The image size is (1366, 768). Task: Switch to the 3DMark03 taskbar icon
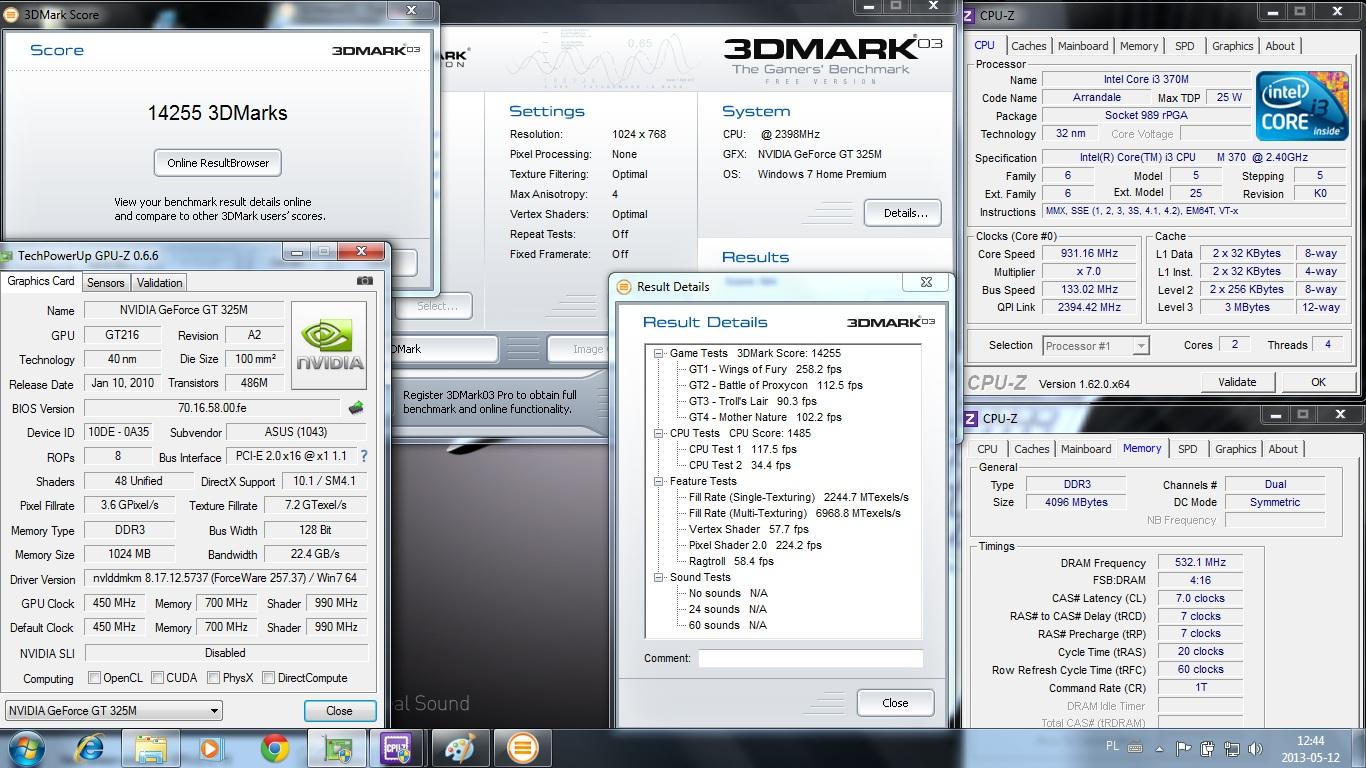coord(522,747)
